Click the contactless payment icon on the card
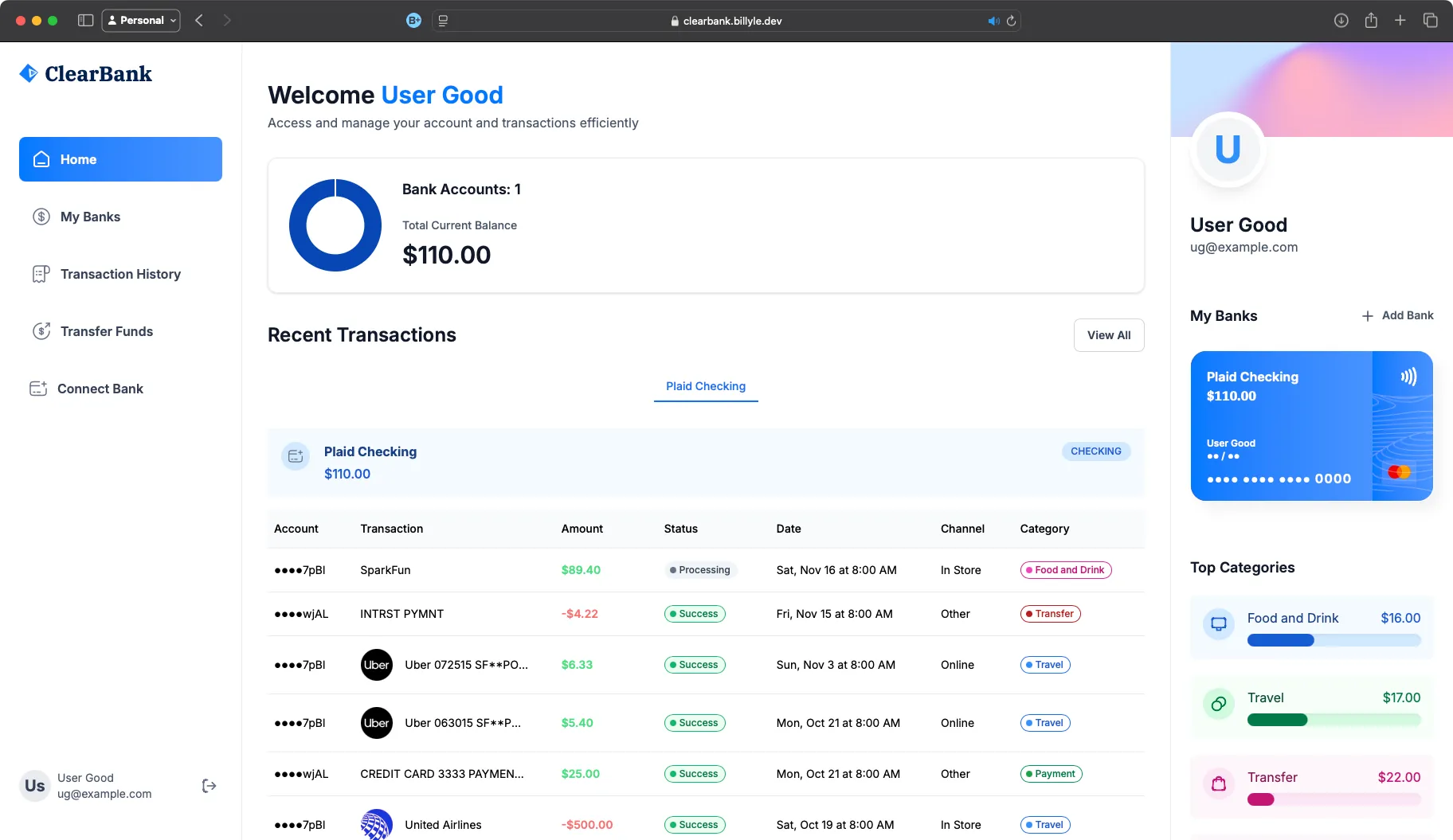The height and width of the screenshot is (840, 1453). click(x=1407, y=377)
